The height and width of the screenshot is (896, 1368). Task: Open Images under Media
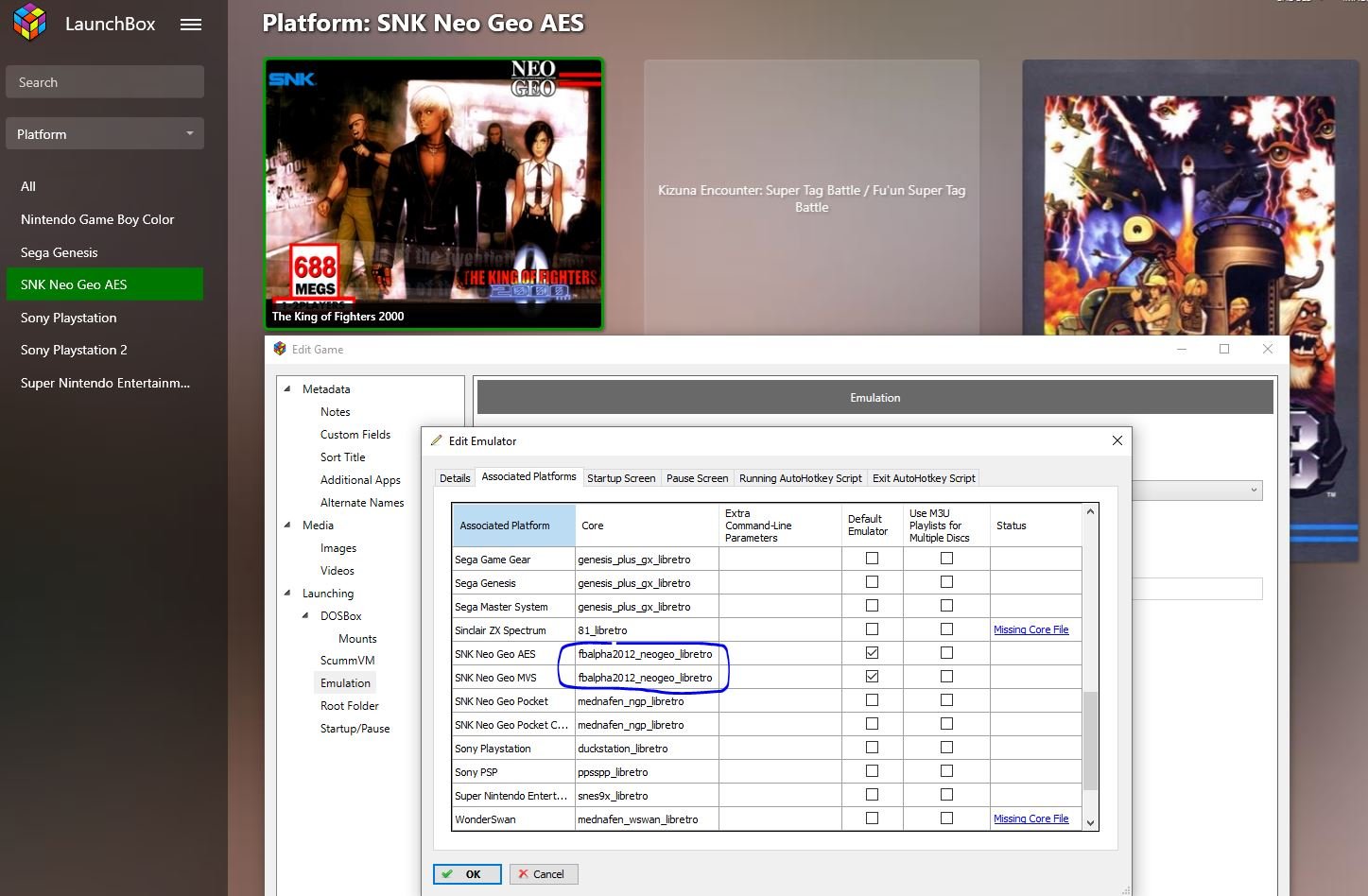(338, 547)
